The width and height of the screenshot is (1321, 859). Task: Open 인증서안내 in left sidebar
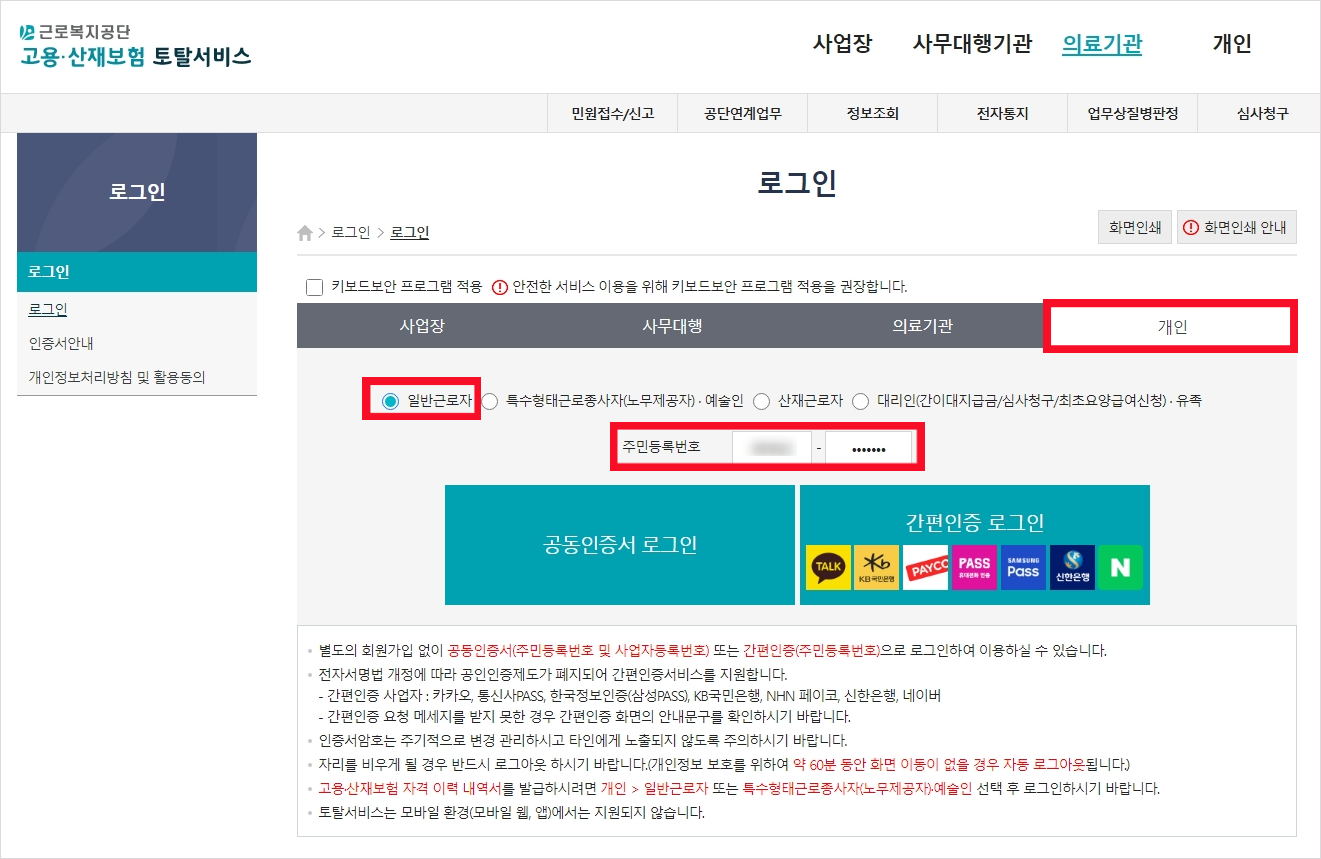pos(61,343)
